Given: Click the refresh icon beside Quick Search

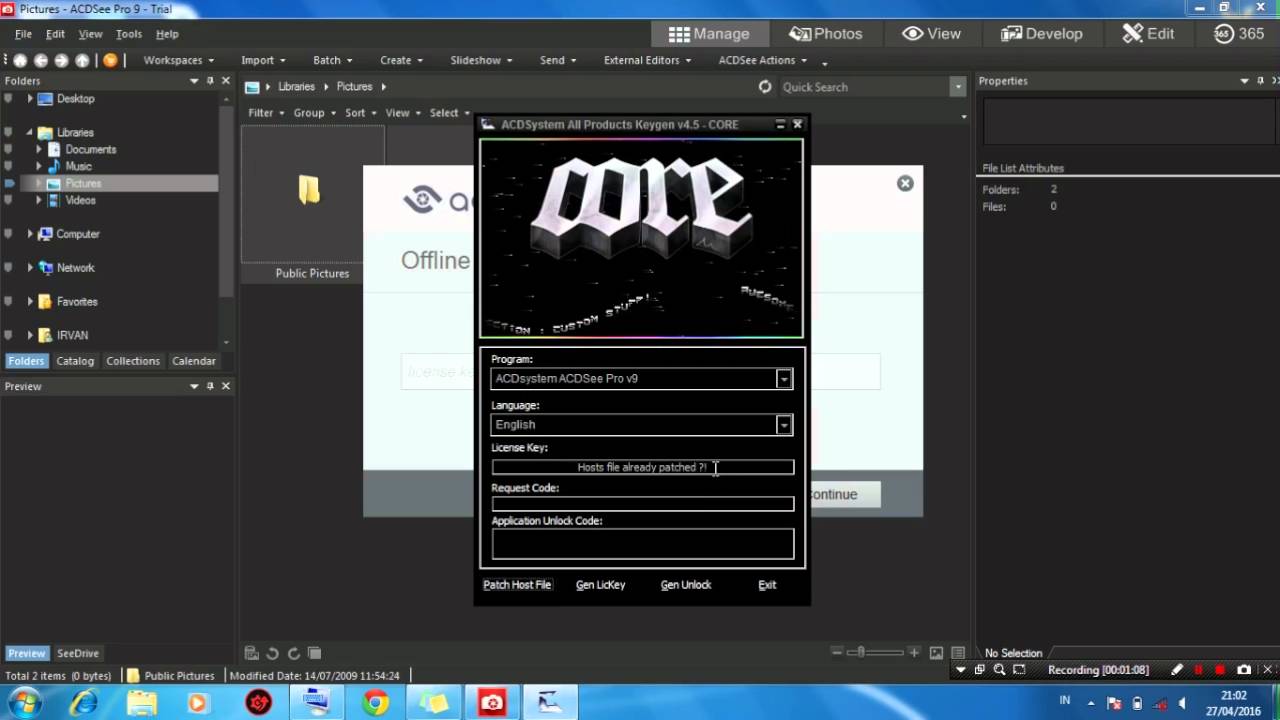Looking at the screenshot, I should click(x=765, y=87).
